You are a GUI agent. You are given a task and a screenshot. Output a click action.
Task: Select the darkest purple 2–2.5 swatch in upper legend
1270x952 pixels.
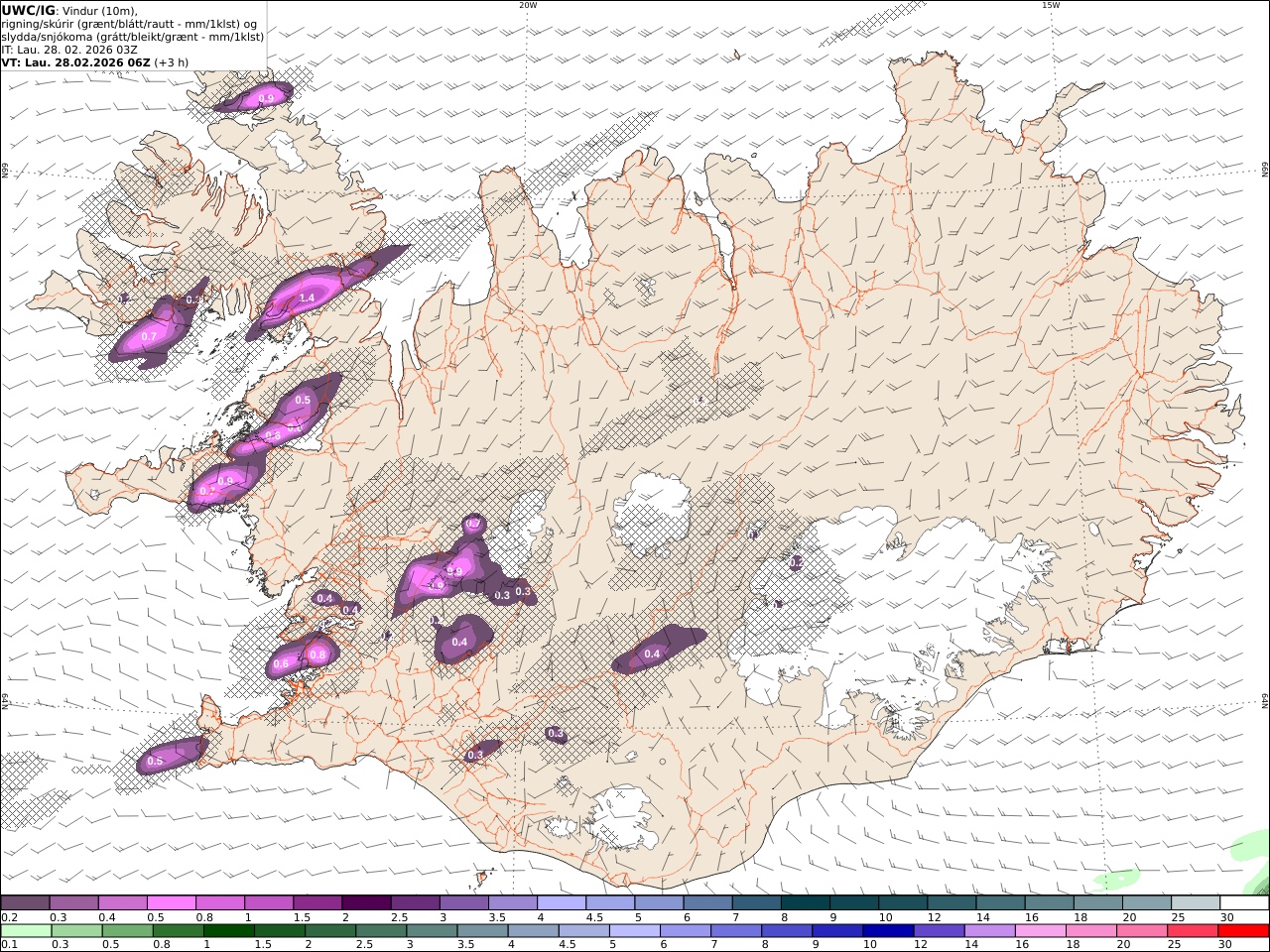point(366,902)
